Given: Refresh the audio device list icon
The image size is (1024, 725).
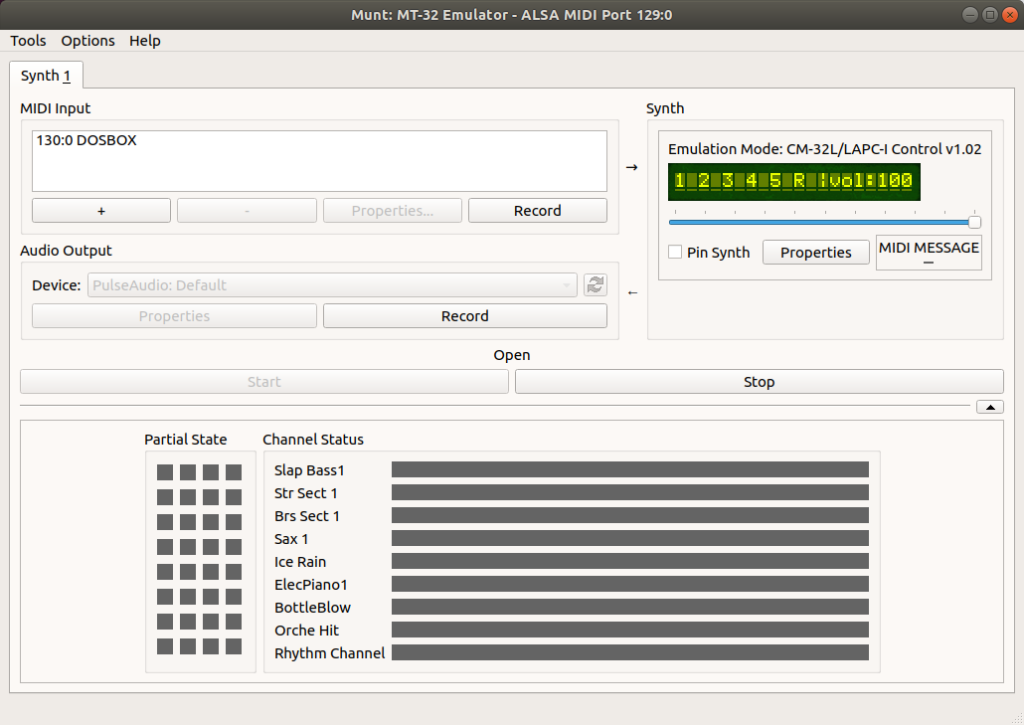Looking at the screenshot, I should tap(595, 285).
